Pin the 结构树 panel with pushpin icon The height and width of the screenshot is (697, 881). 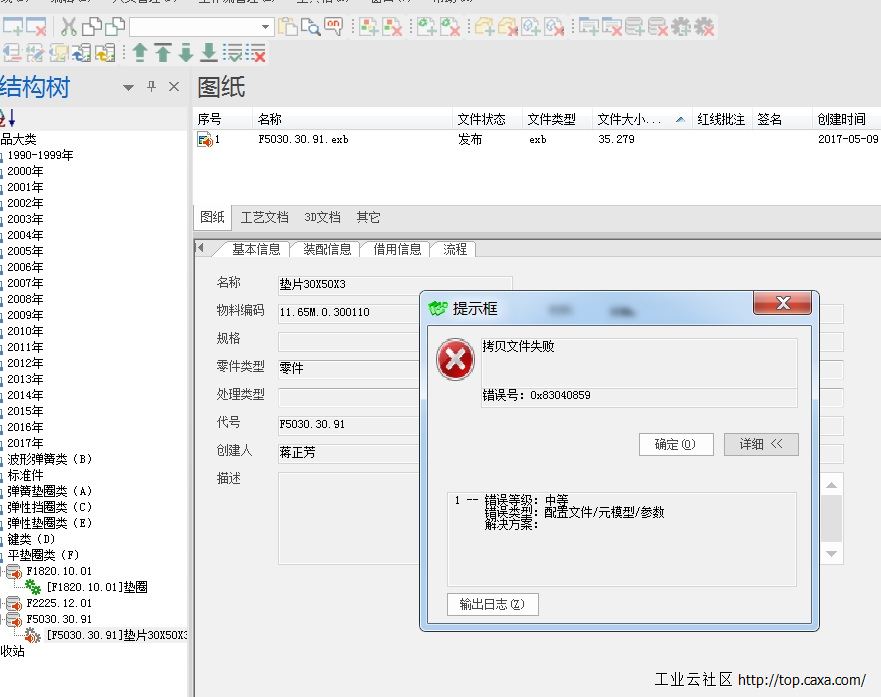click(x=151, y=86)
